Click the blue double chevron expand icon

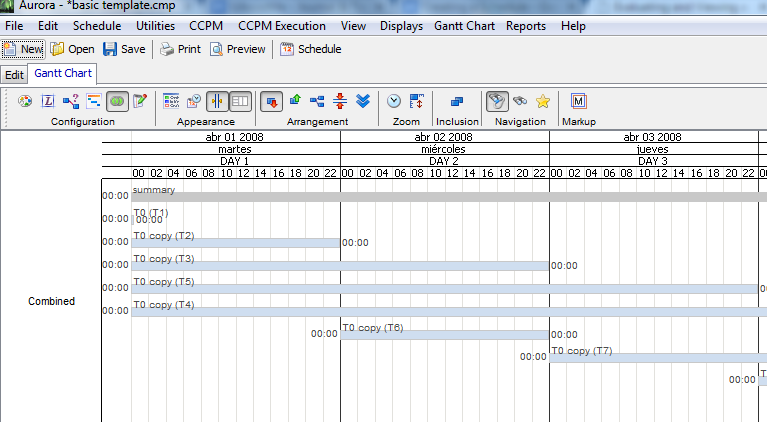point(363,101)
